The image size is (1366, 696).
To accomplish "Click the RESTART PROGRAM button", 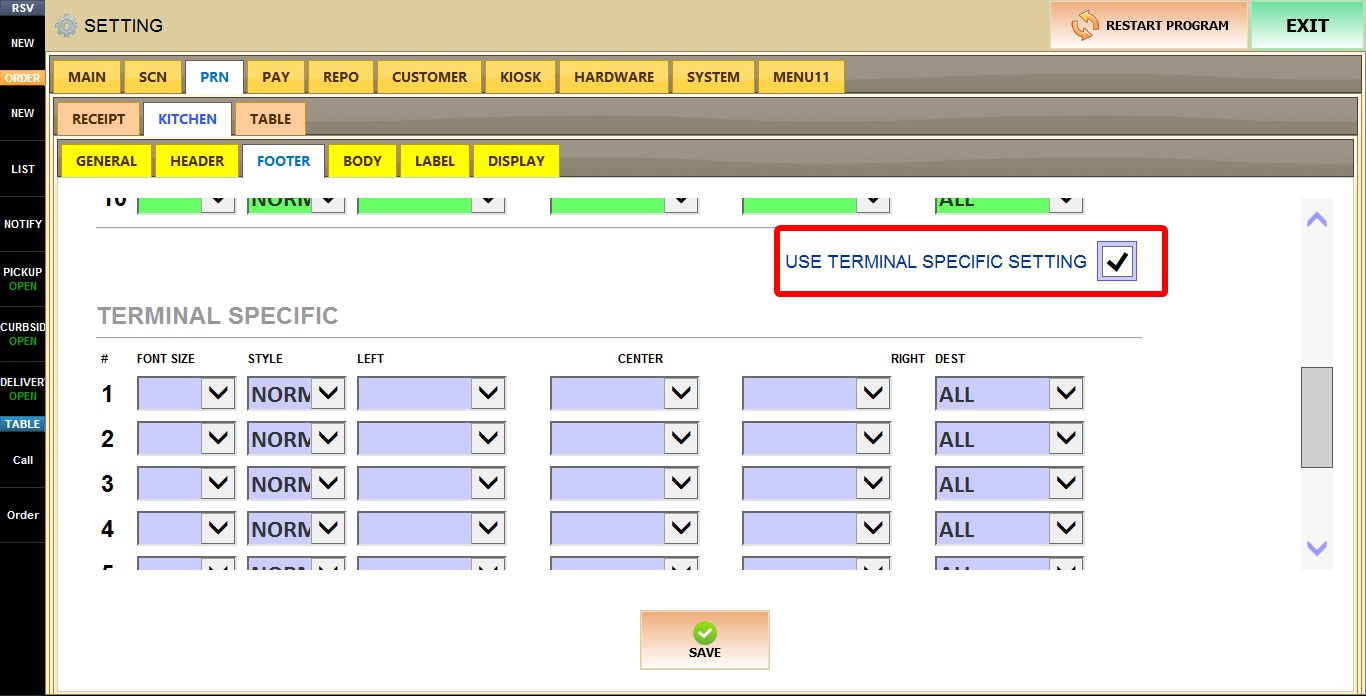I will point(1149,25).
